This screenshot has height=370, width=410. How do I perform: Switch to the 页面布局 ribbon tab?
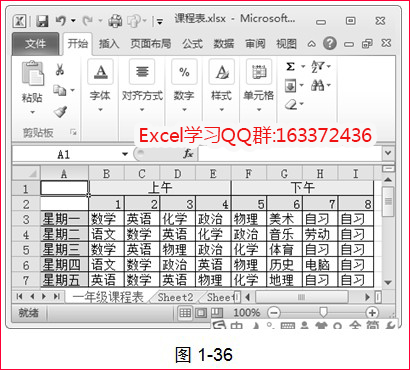150,44
